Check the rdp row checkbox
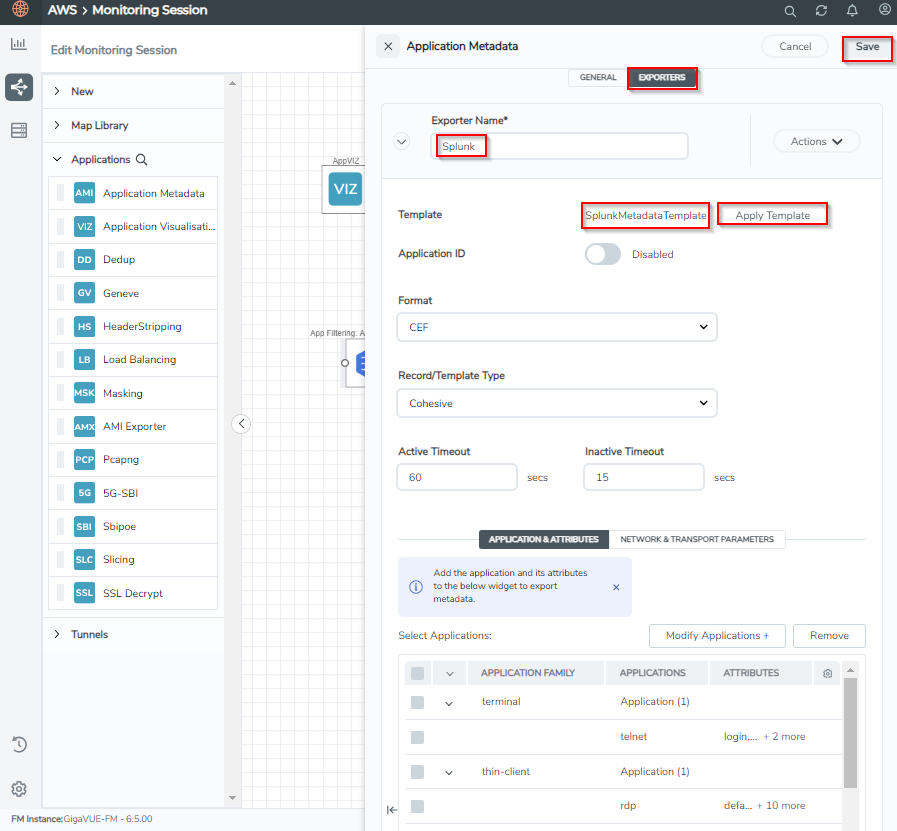This screenshot has height=831, width=897. coord(418,806)
